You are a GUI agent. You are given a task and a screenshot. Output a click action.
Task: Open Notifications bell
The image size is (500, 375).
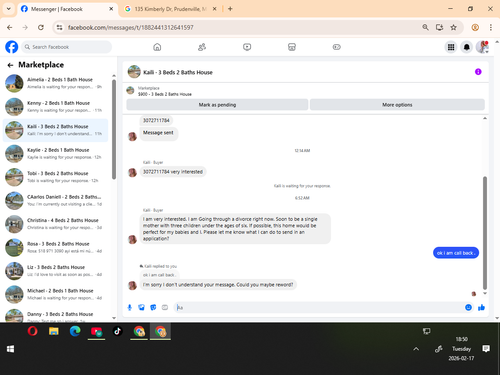tap(467, 47)
